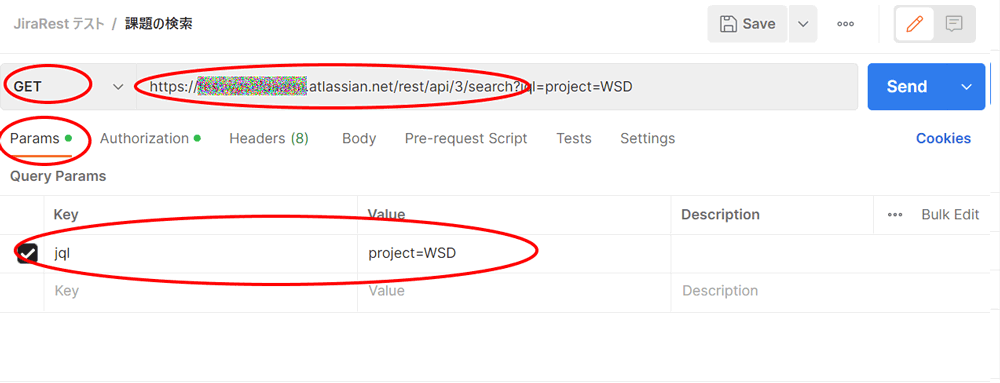Open the GET method dropdown

[68, 87]
